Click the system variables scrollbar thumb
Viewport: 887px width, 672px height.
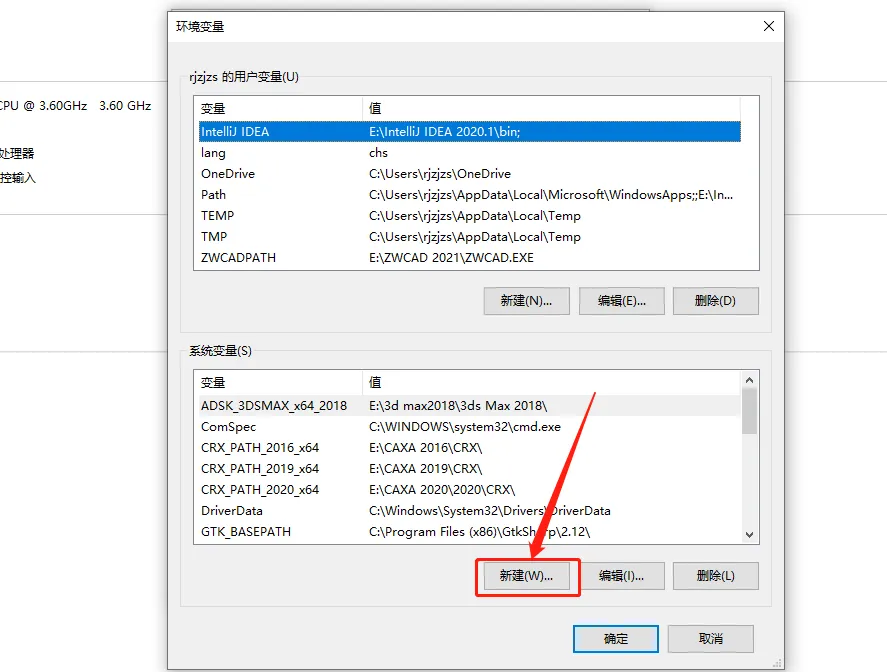click(749, 412)
